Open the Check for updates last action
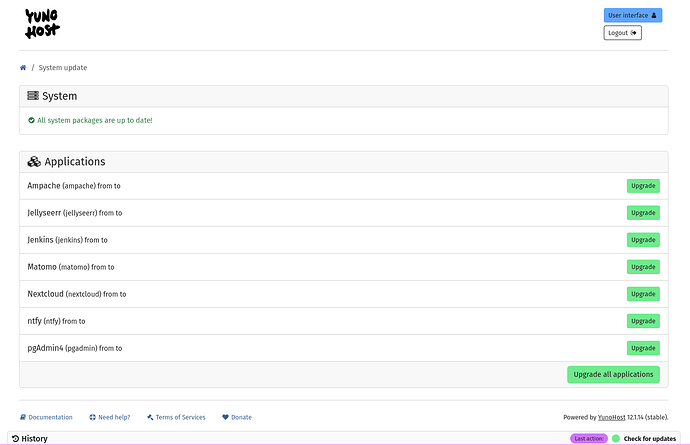The height and width of the screenshot is (445, 690). pos(650,438)
